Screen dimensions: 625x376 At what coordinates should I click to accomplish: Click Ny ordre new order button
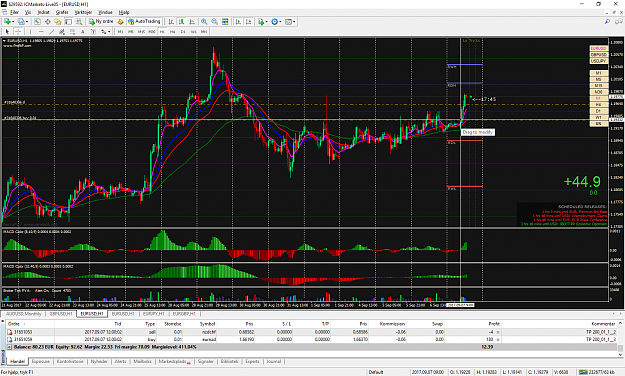tap(101, 22)
